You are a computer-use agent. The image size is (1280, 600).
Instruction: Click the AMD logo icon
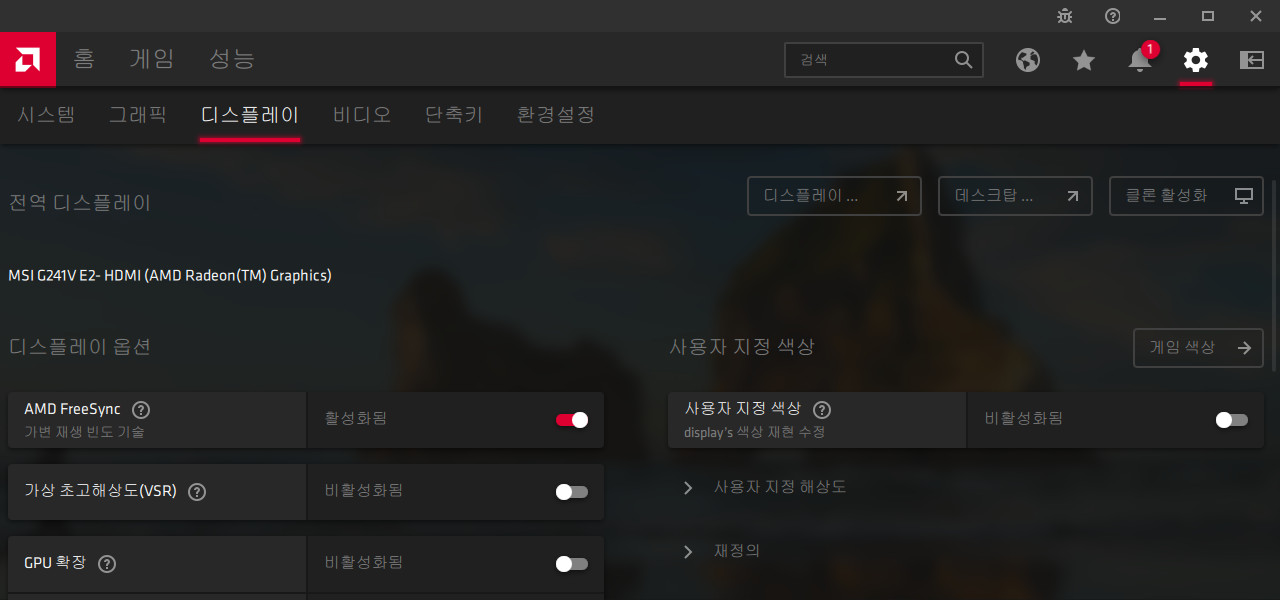tap(27, 59)
